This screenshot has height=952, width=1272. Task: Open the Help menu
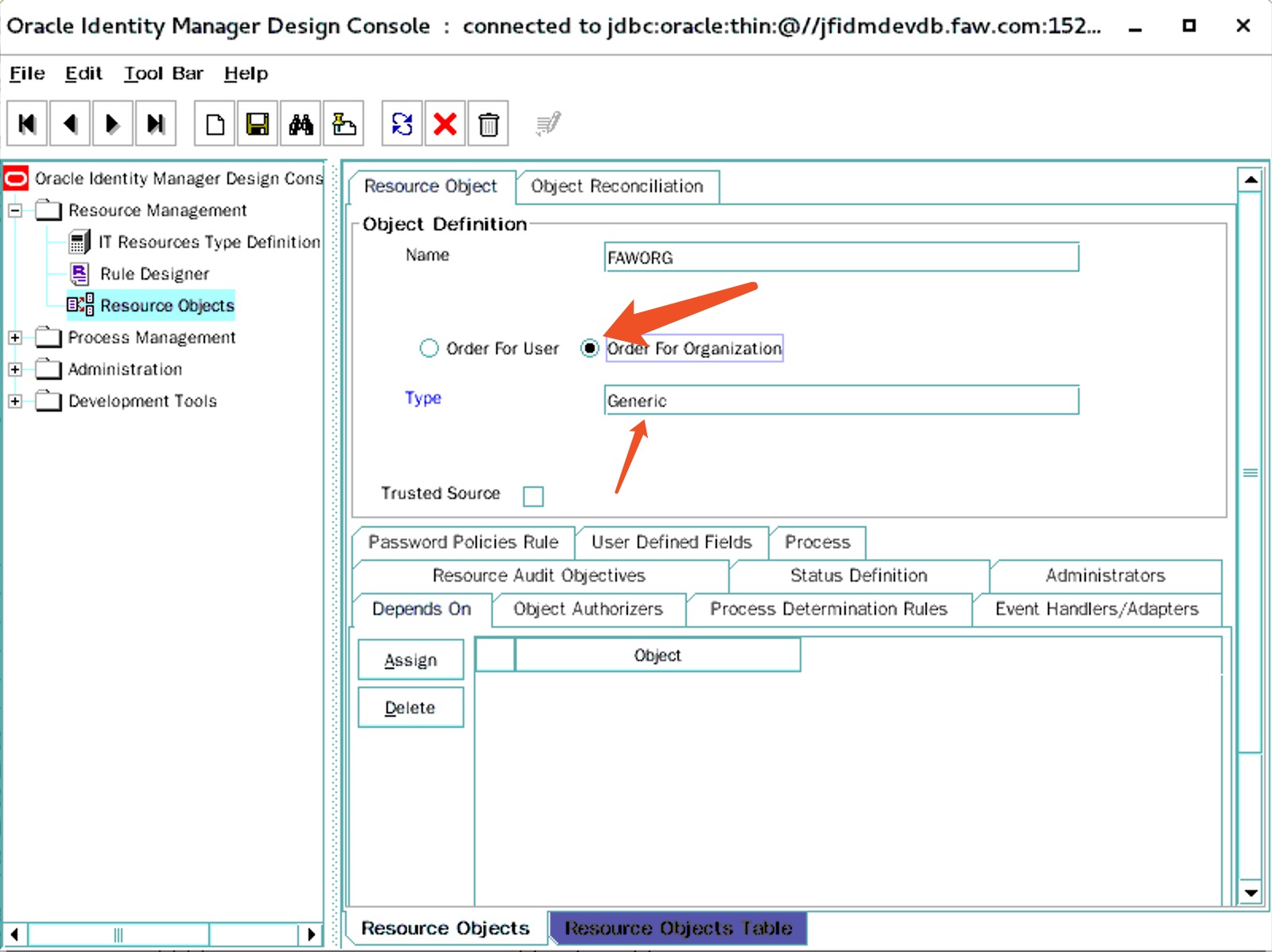pos(246,74)
